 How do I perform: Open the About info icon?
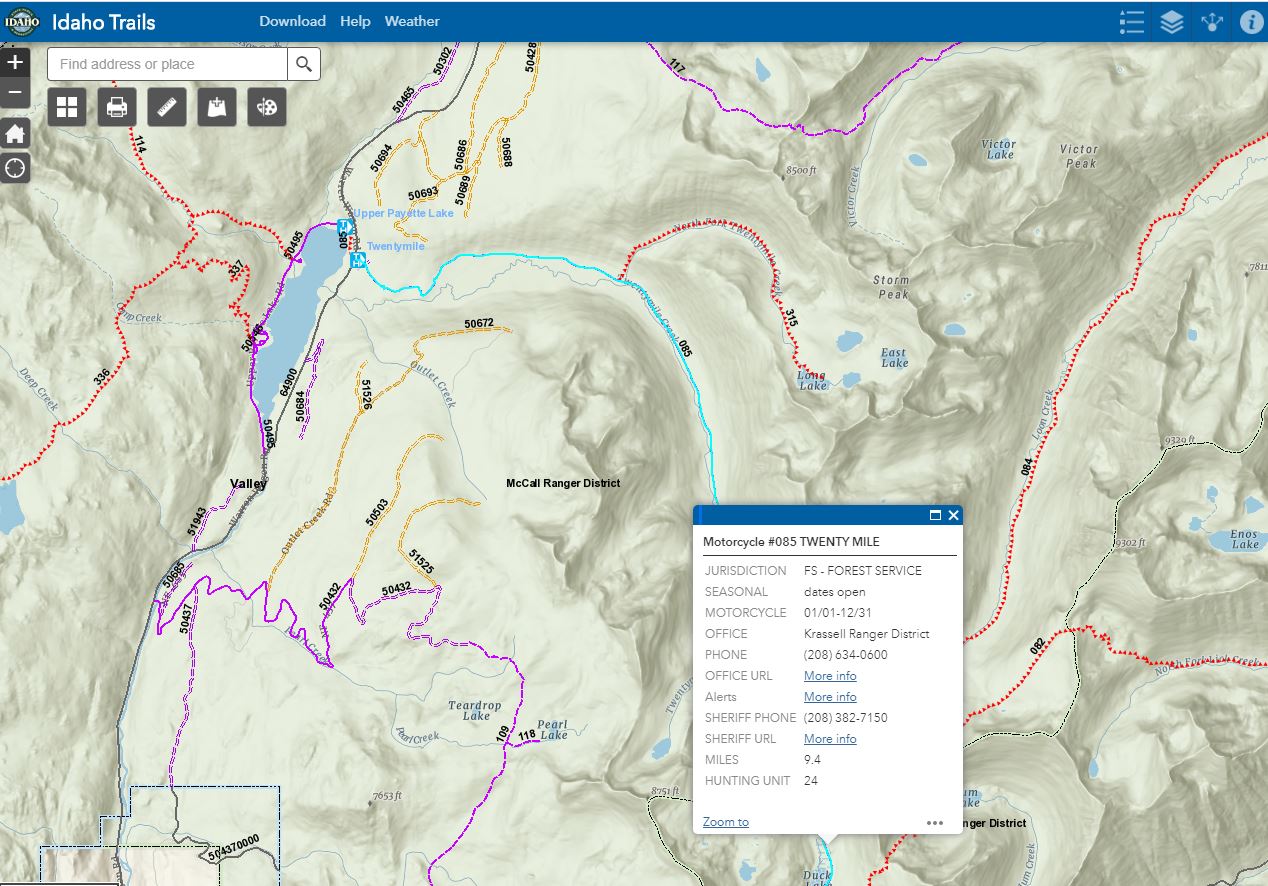coord(1251,22)
